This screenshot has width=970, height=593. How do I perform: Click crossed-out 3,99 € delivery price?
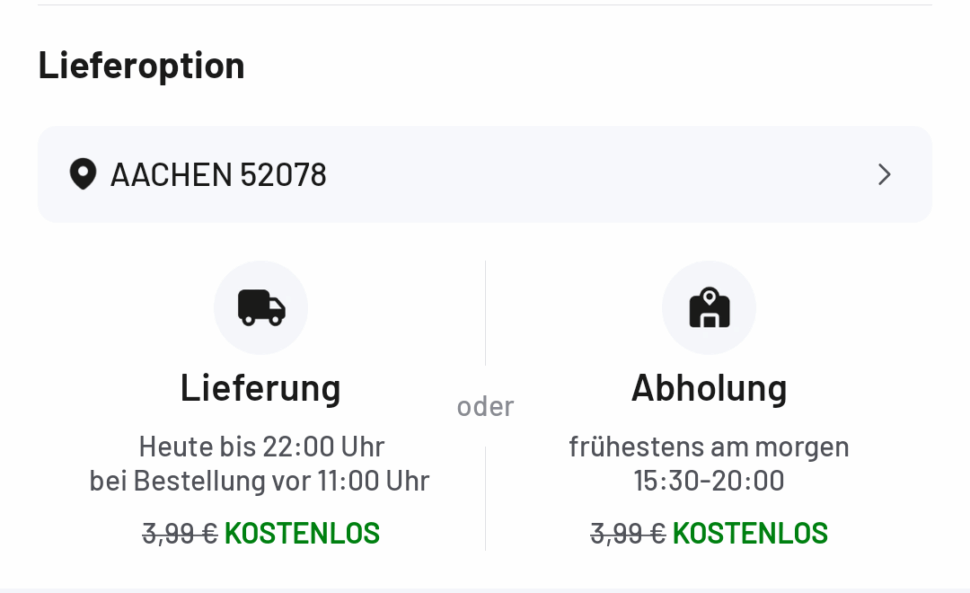coord(180,533)
